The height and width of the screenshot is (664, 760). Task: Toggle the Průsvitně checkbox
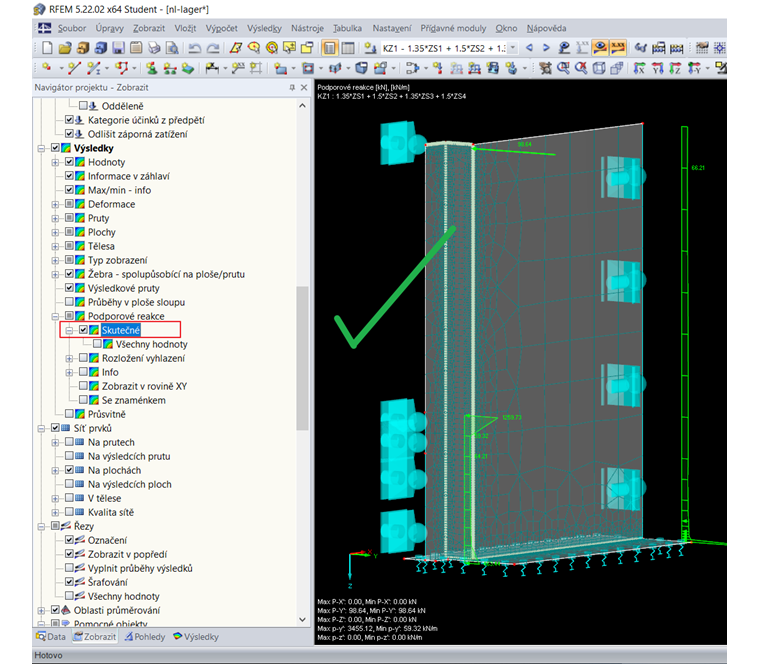(x=70, y=414)
